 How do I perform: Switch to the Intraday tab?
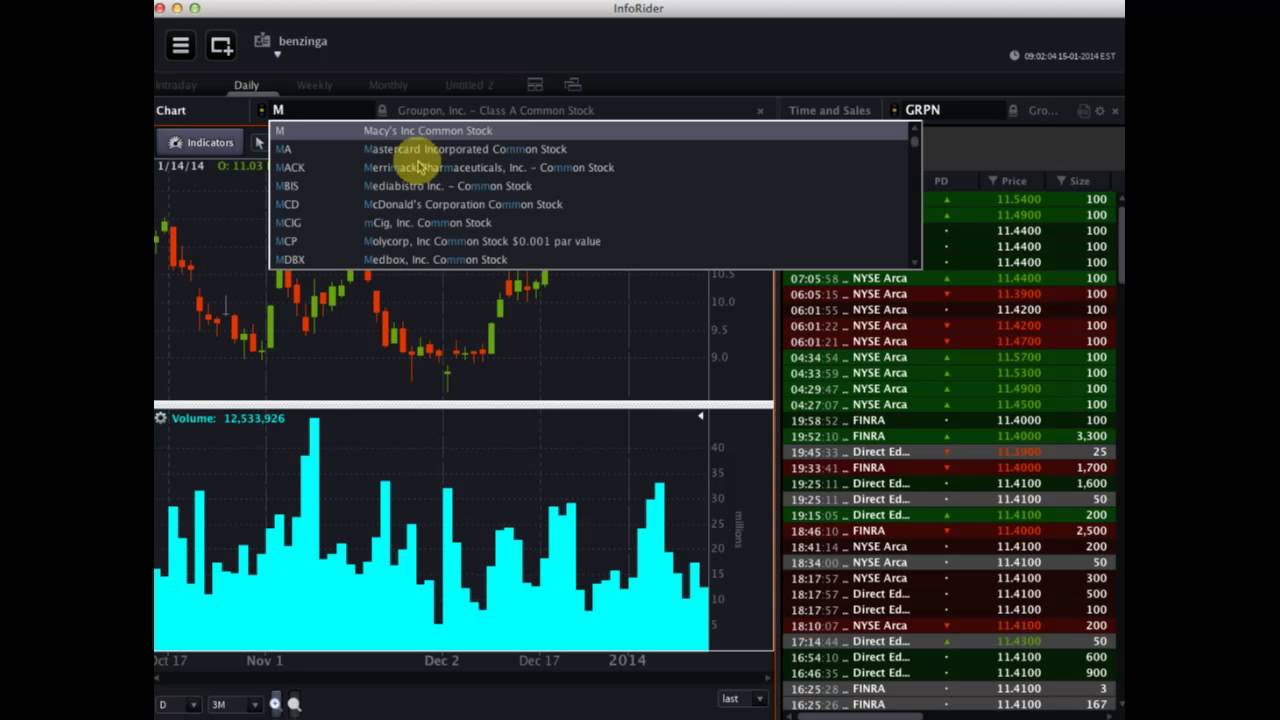click(x=176, y=85)
